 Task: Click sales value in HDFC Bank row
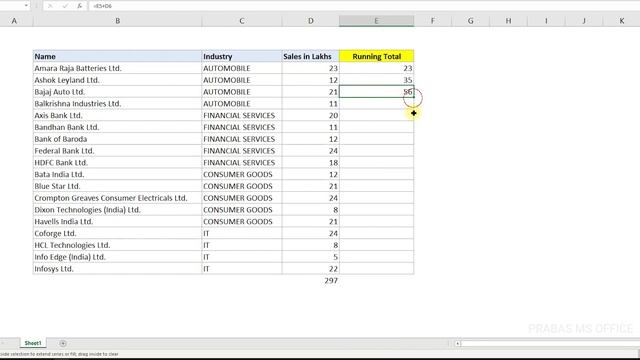click(311, 163)
